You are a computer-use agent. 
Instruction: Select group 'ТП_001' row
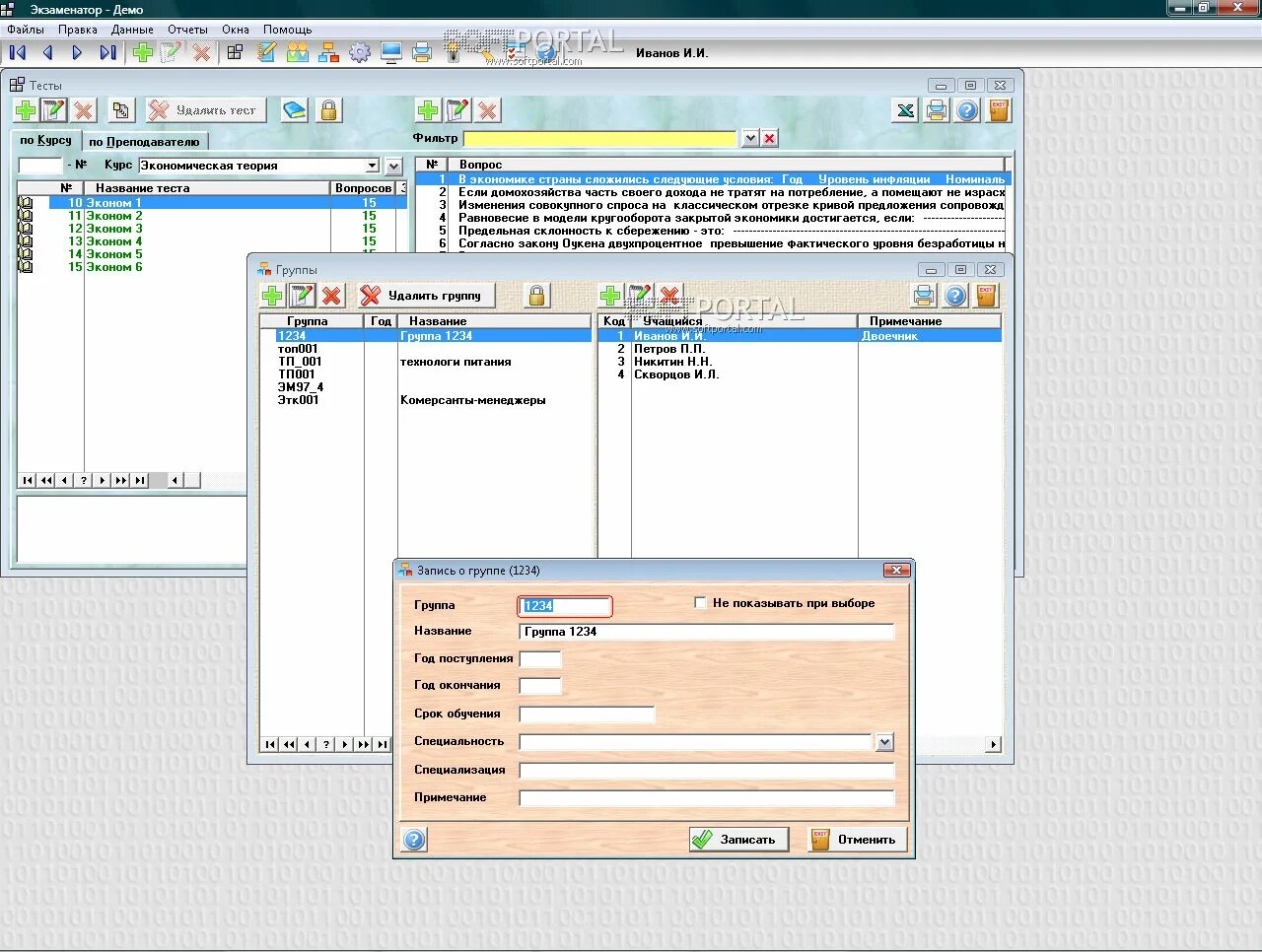point(425,362)
